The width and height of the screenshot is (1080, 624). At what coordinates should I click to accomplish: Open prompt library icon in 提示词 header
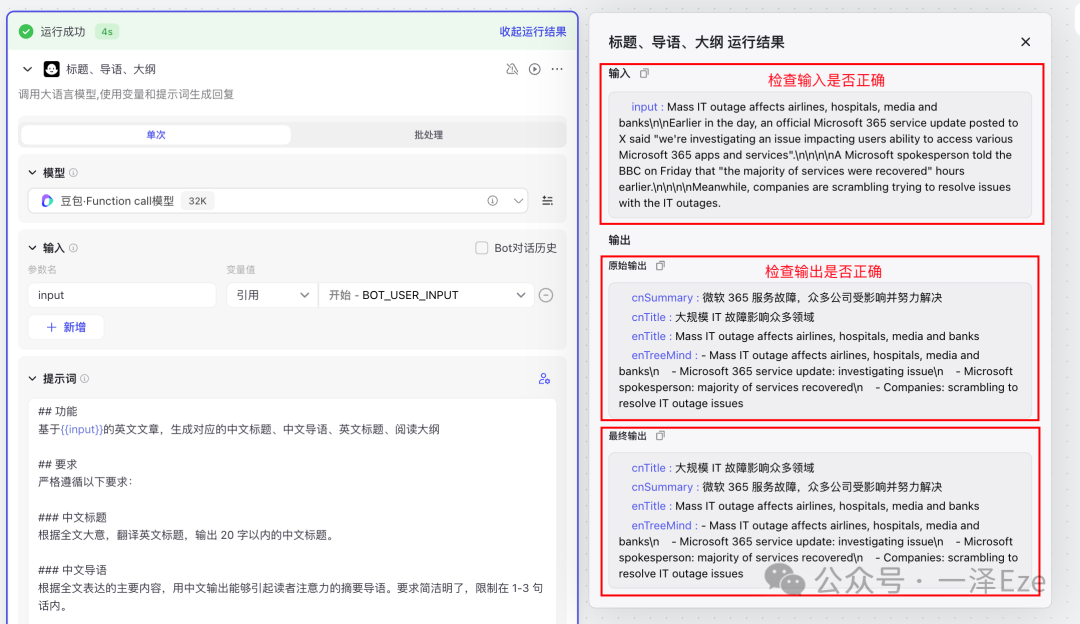(544, 379)
